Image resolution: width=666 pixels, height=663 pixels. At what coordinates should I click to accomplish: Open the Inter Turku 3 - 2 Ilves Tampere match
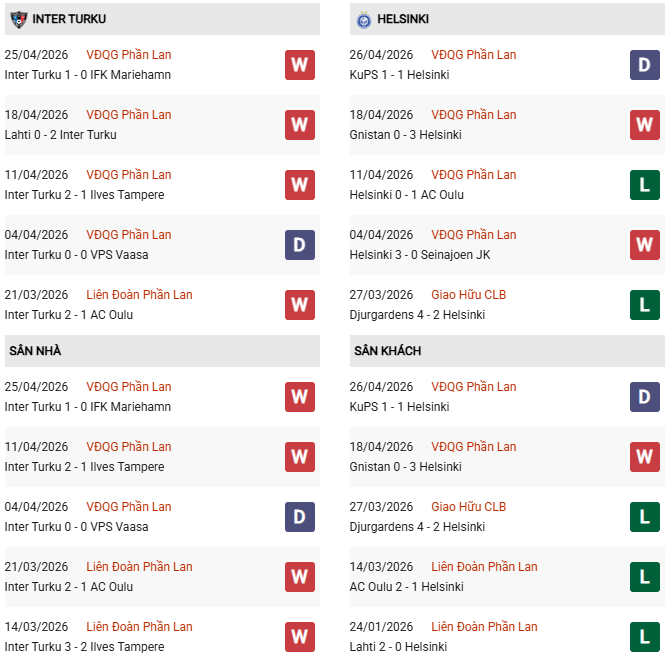[x=84, y=647]
